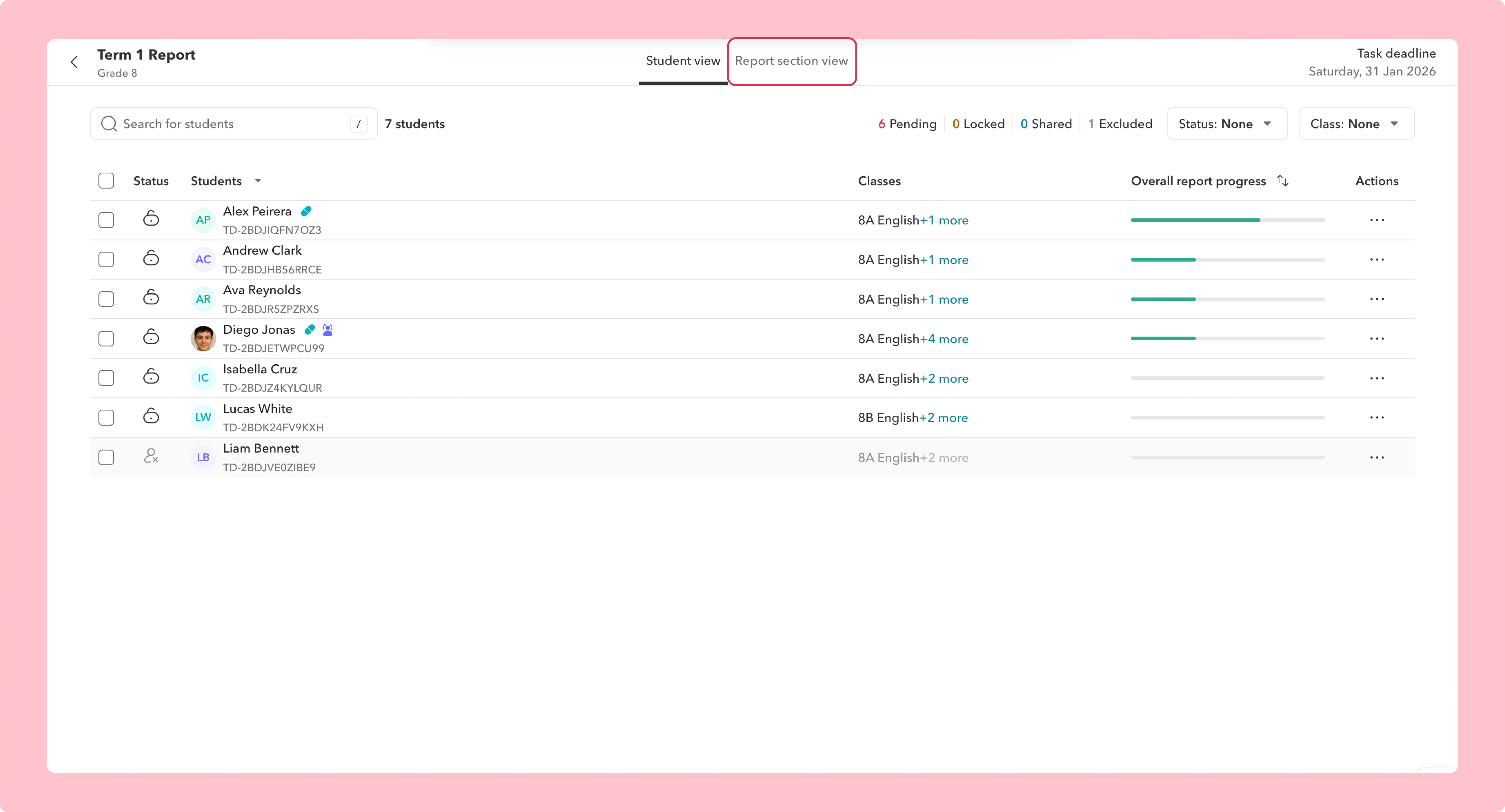1505x812 pixels.
Task: Click the pending status icon for Andrew Clark
Action: click(151, 258)
